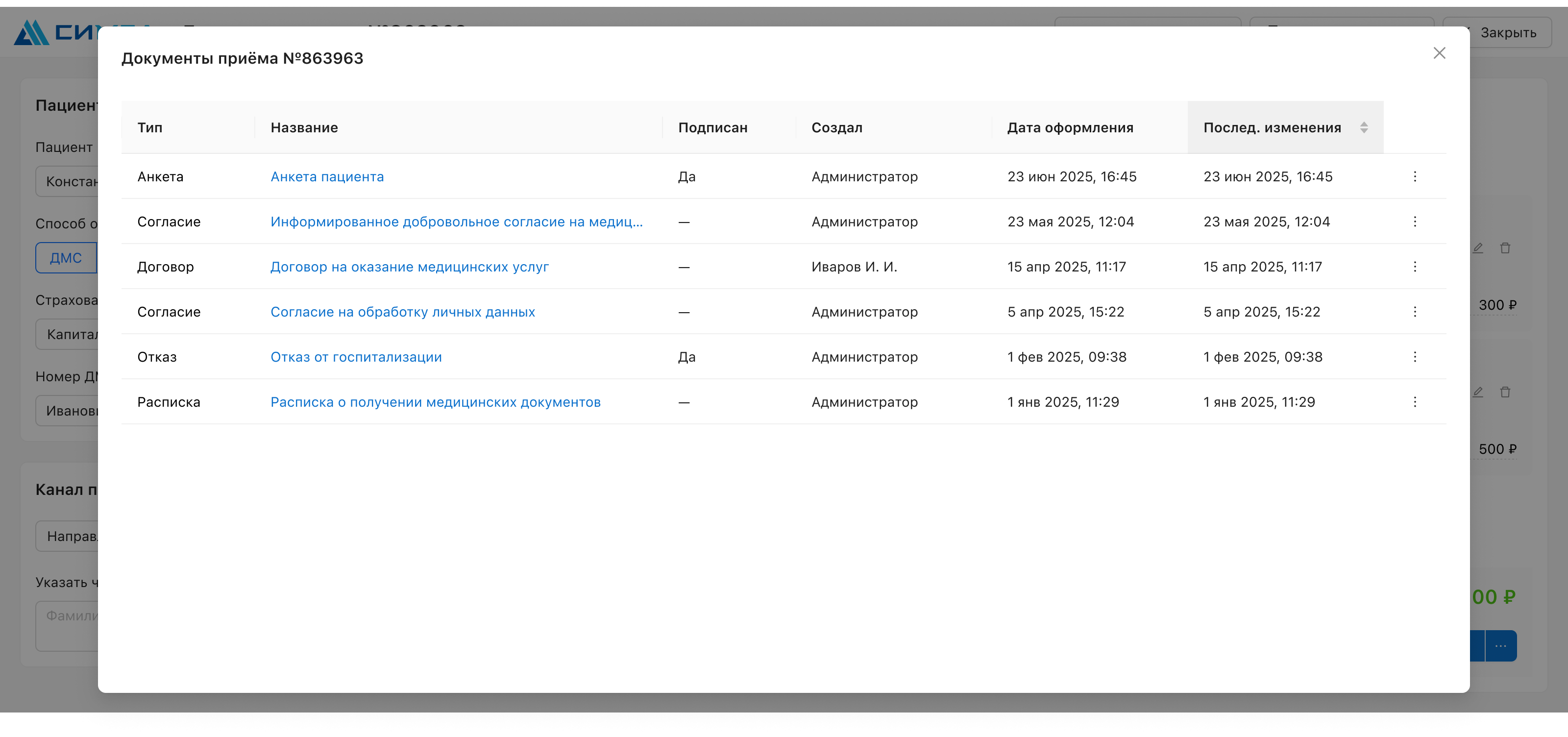Click the 500 ₽ price in background page
Viewport: 1568px width, 737px height.
1497,449
